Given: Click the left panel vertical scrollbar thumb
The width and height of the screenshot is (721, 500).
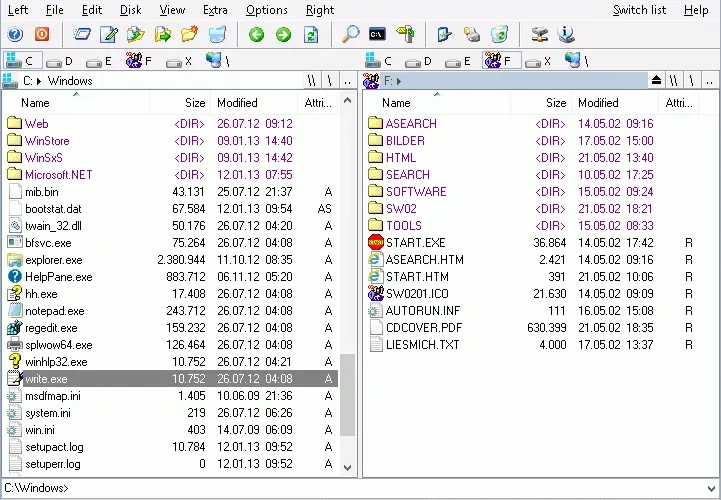Looking at the screenshot, I should [348, 395].
